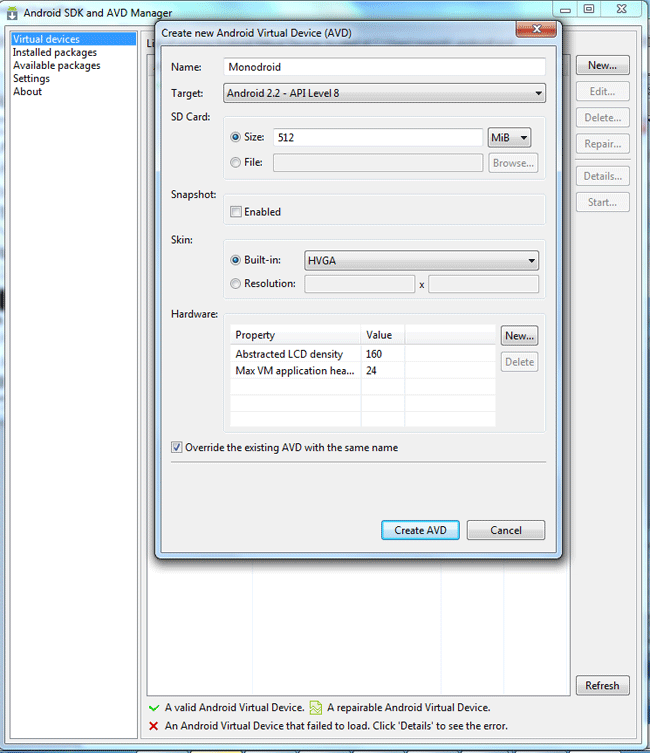Toggle Override the existing AVD checkbox
The width and height of the screenshot is (650, 753).
point(177,448)
